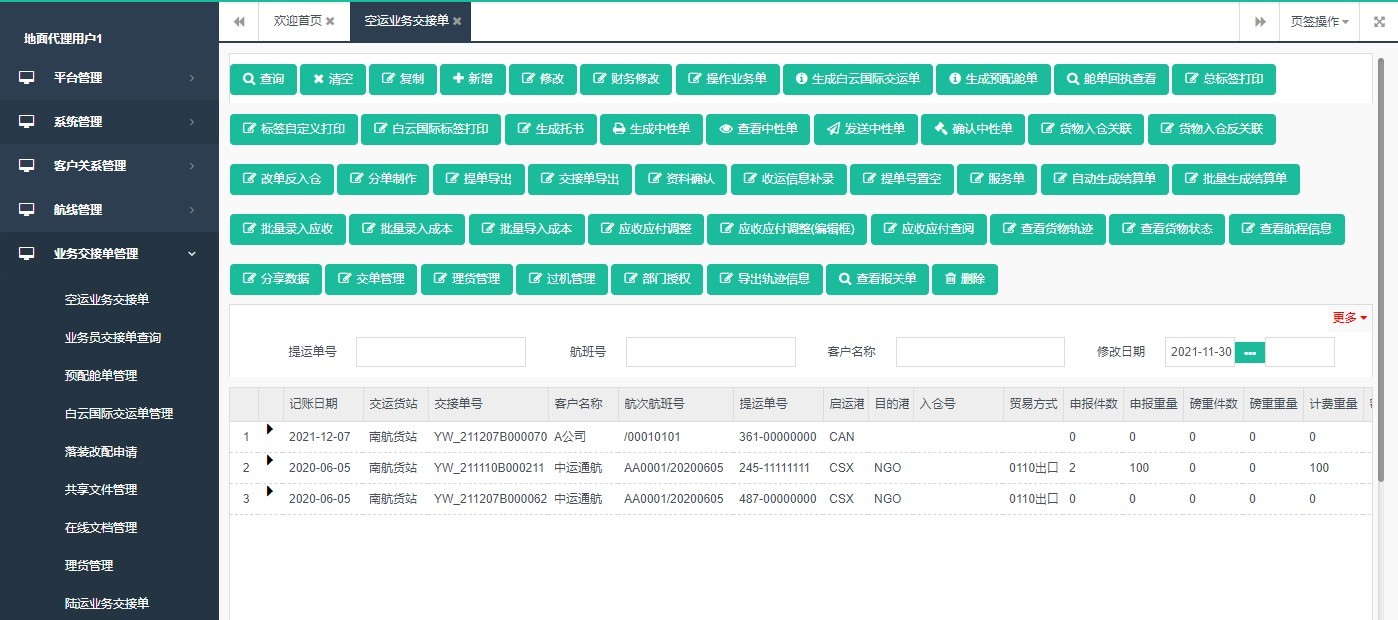Open the 页签操作 dropdown
This screenshot has width=1398, height=620.
click(1319, 21)
